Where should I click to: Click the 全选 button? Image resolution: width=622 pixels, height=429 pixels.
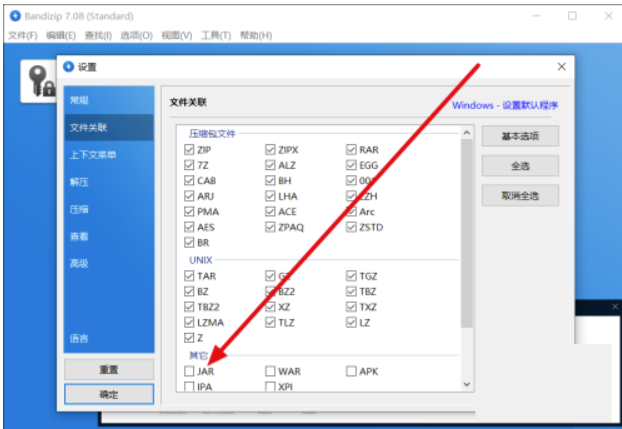[520, 165]
